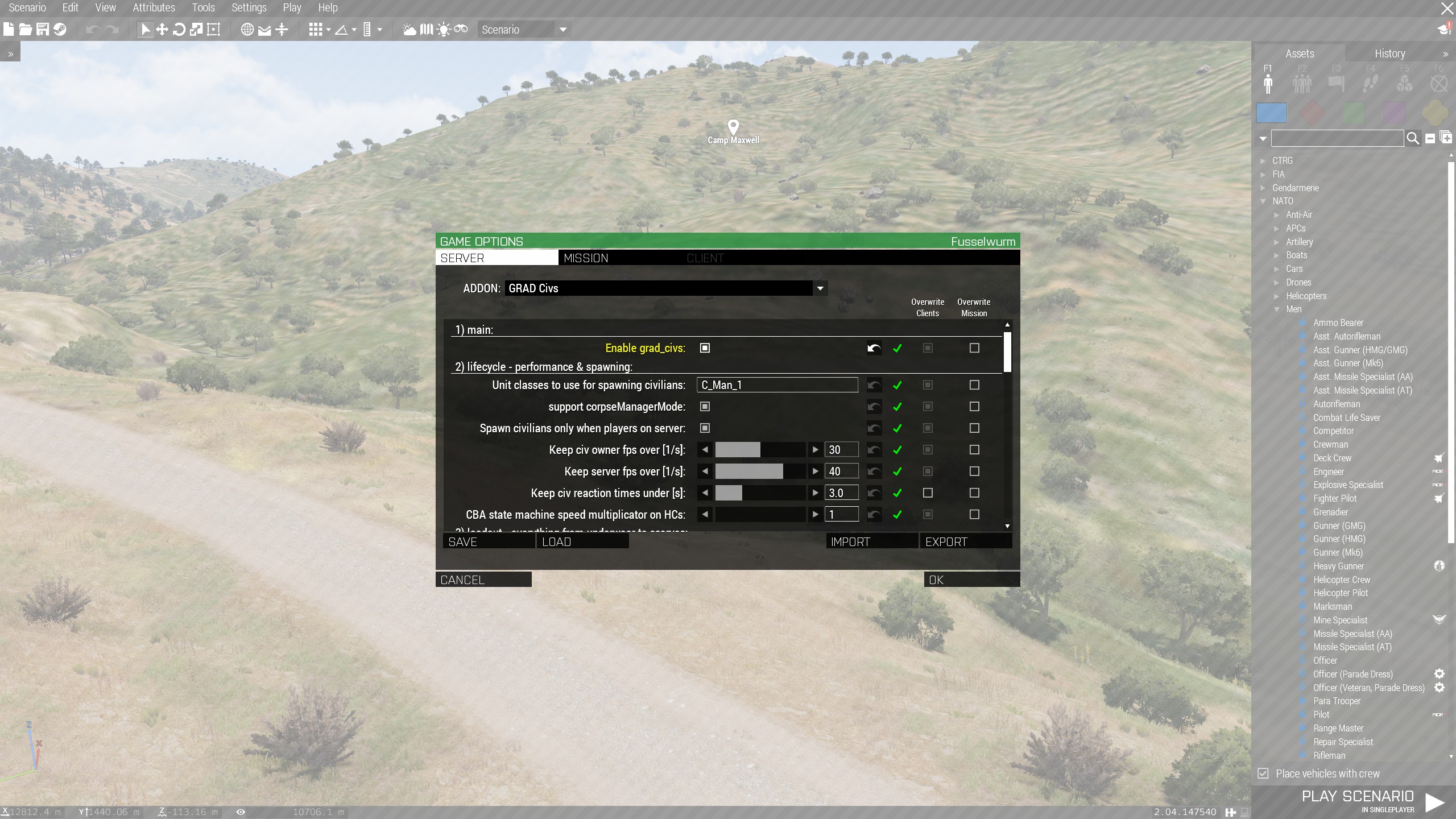Toggle the Enable grad_civs checkbox
The height and width of the screenshot is (819, 1456).
(x=705, y=348)
